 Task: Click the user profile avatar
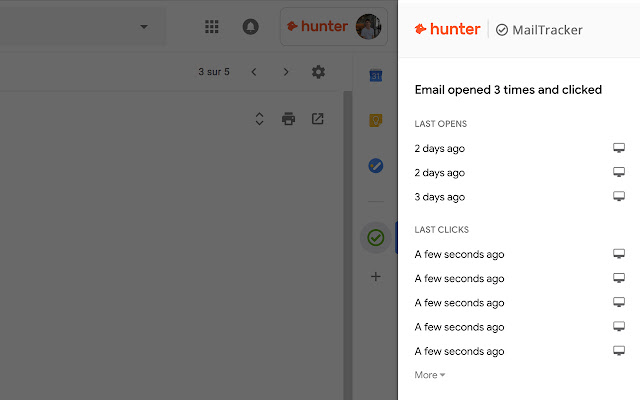click(x=368, y=27)
